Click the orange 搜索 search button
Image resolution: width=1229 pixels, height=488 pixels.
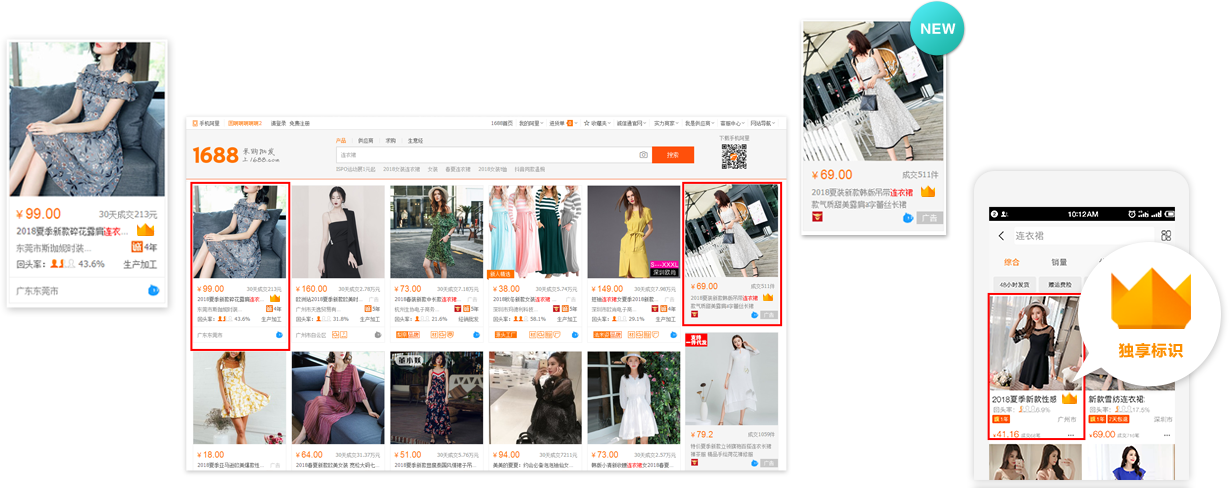pyautogui.click(x=673, y=155)
